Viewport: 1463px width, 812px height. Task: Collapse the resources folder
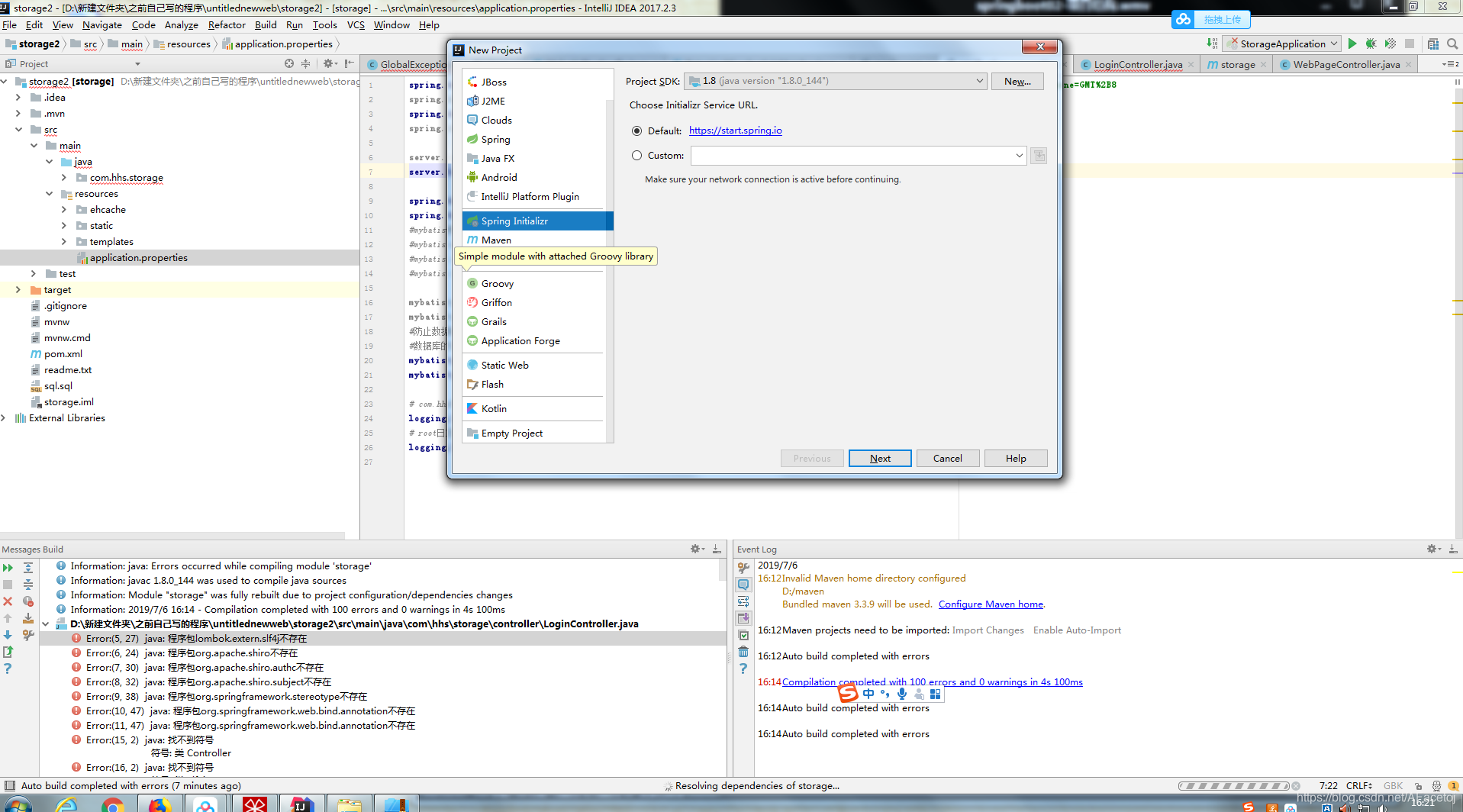click(49, 194)
